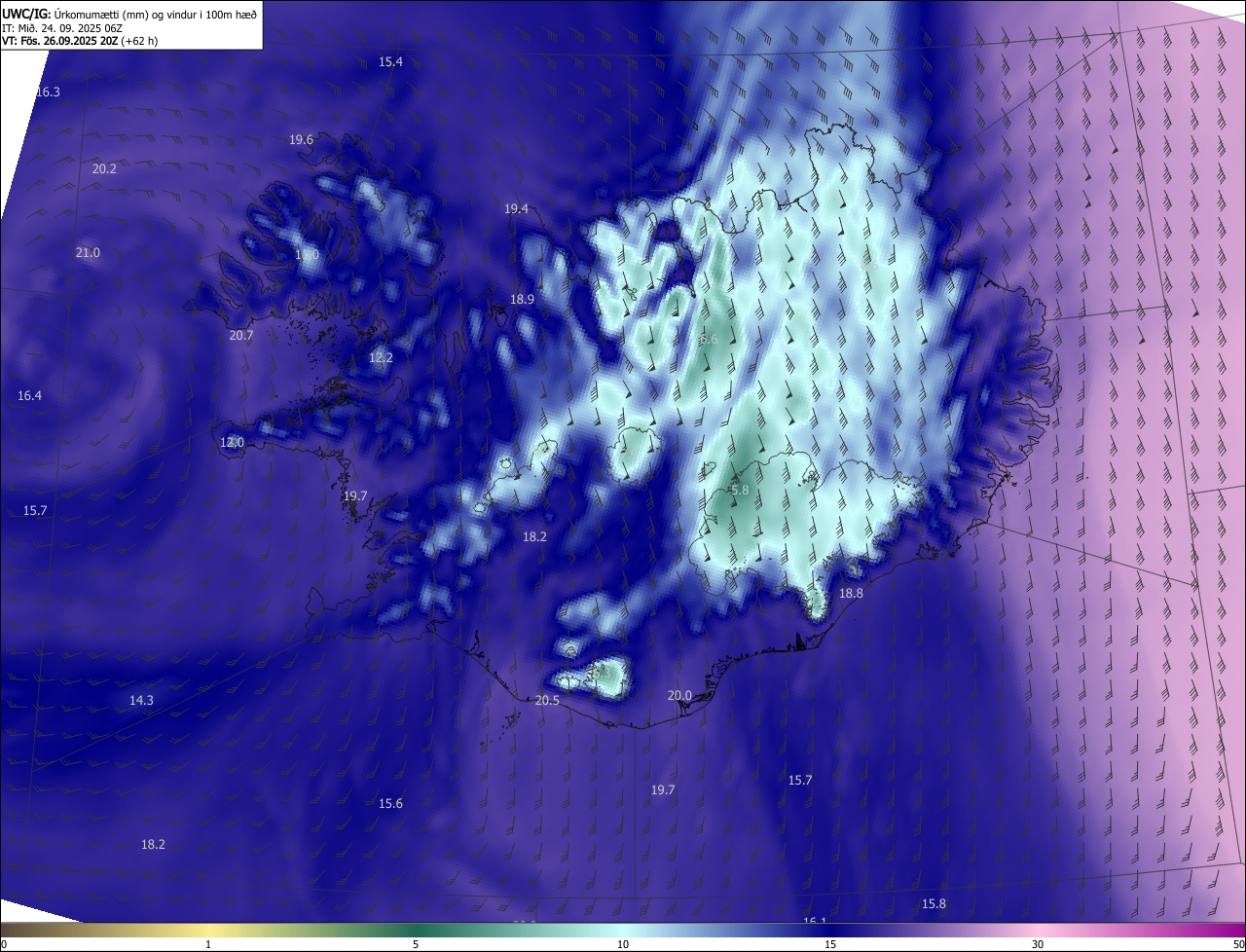Click the legend tick label 1

[208, 945]
